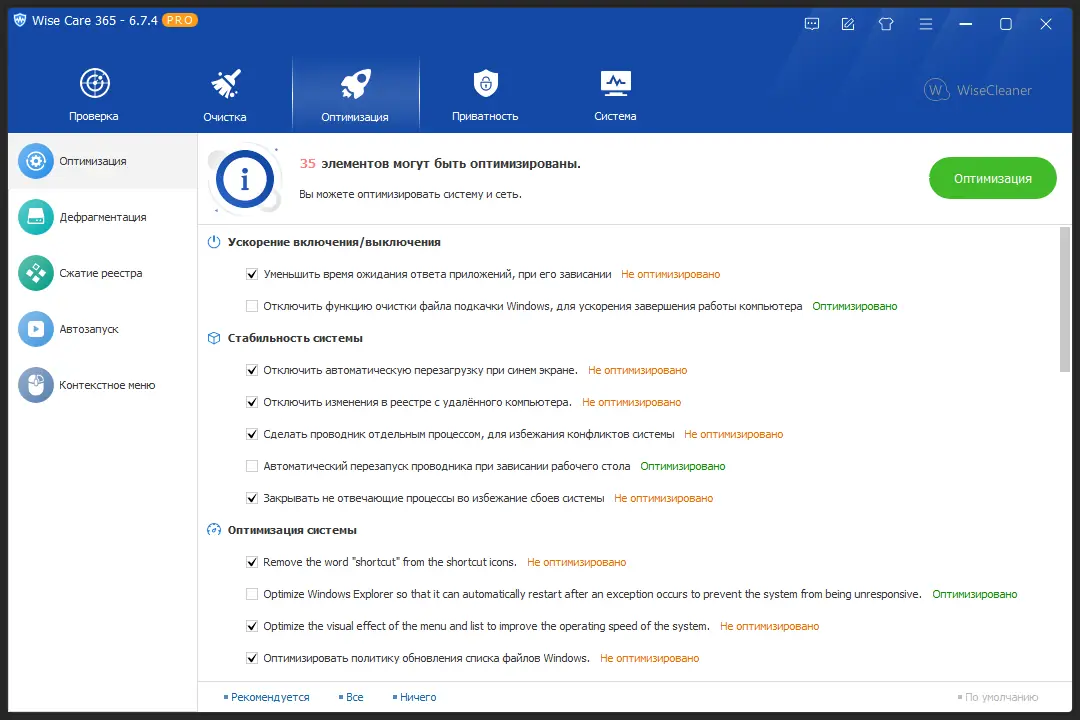Image resolution: width=1080 pixels, height=720 pixels.
Task: Check 'Optimize Windows Explorer' auto restart checkbox
Action: [x=252, y=594]
